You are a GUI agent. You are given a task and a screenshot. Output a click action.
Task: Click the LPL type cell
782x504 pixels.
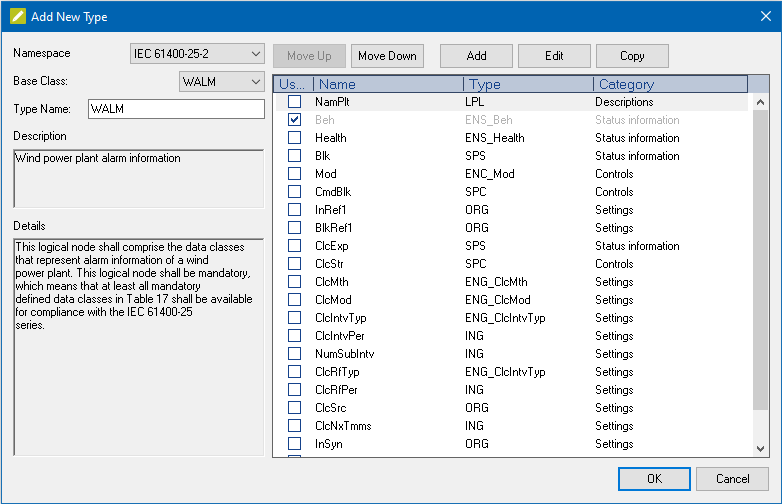474,102
